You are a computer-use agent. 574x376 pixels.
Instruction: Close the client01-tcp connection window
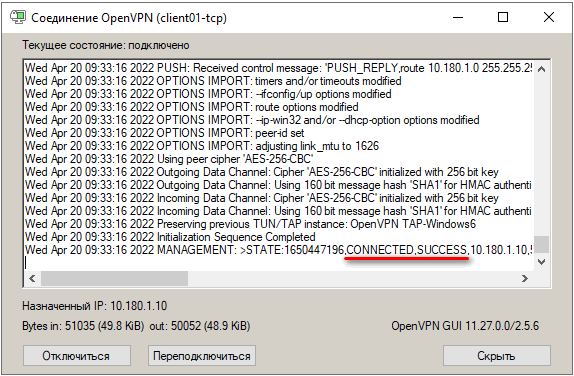pos(549,17)
